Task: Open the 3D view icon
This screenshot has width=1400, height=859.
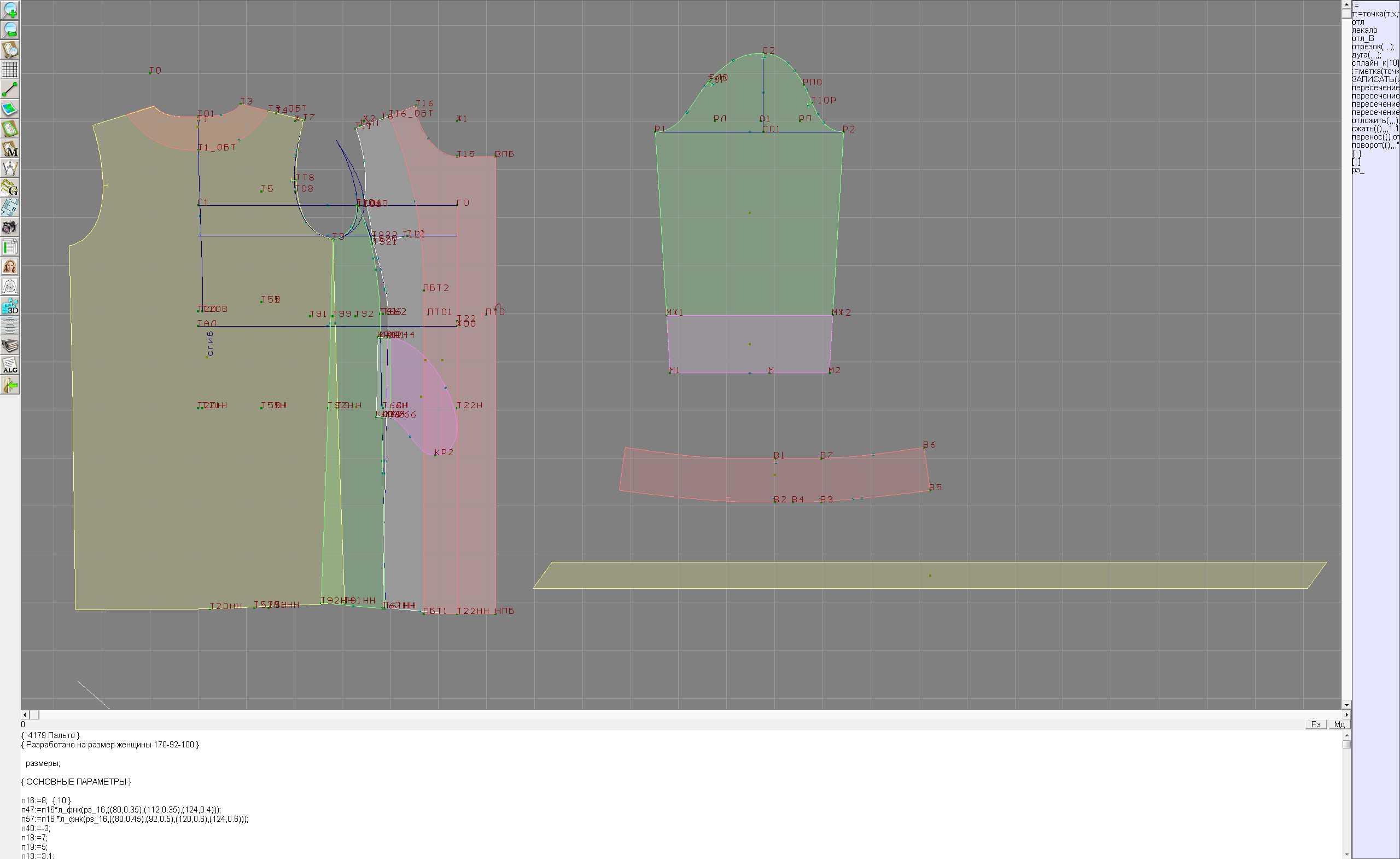Action: (10, 306)
